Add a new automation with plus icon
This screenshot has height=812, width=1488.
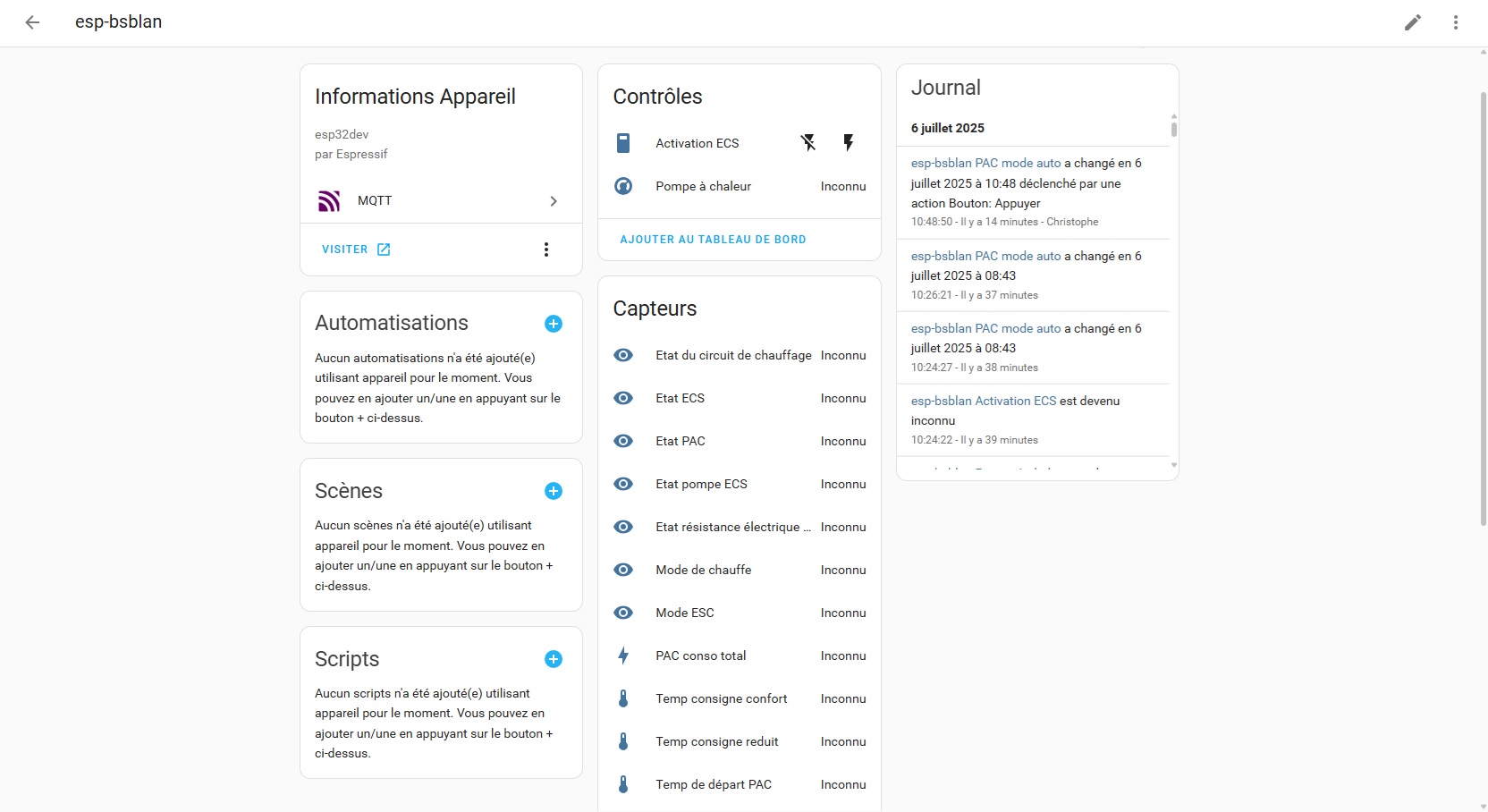554,324
